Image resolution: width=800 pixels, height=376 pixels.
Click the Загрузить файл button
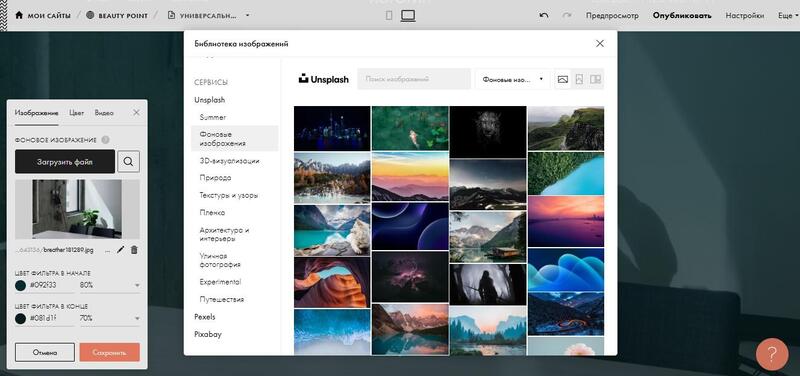pyautogui.click(x=65, y=162)
